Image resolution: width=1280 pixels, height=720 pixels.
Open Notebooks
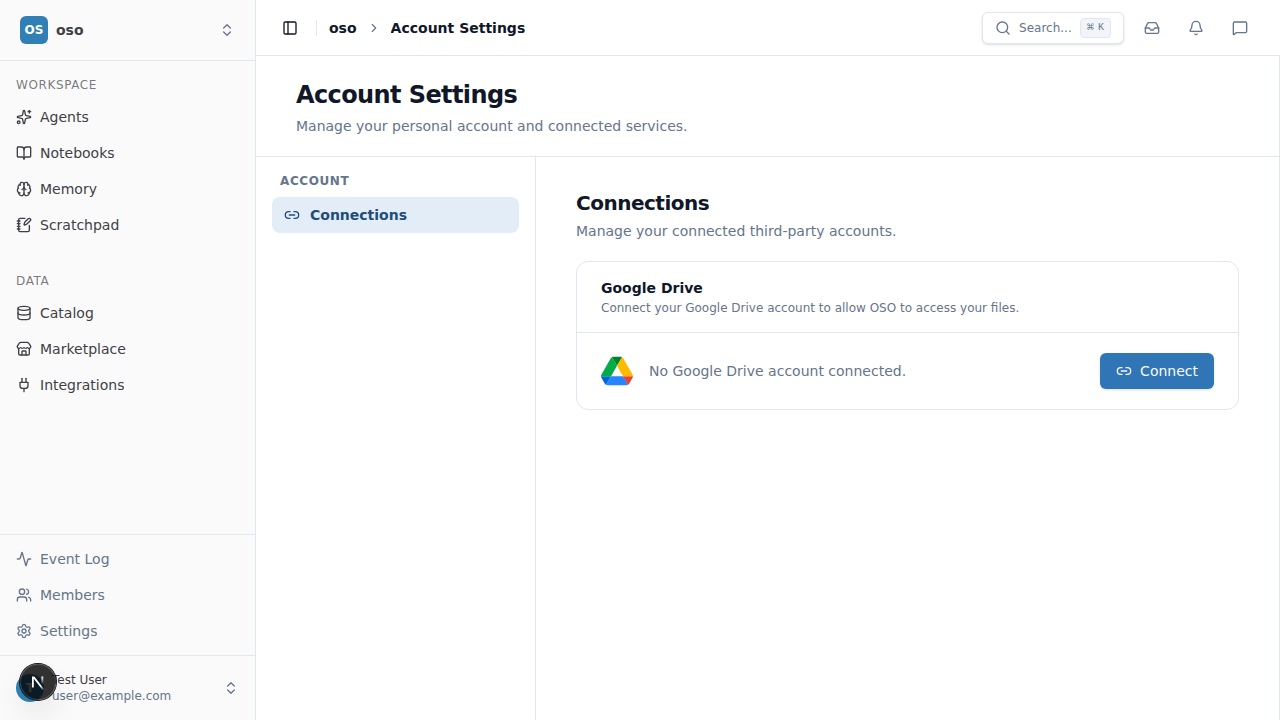pos(128,153)
